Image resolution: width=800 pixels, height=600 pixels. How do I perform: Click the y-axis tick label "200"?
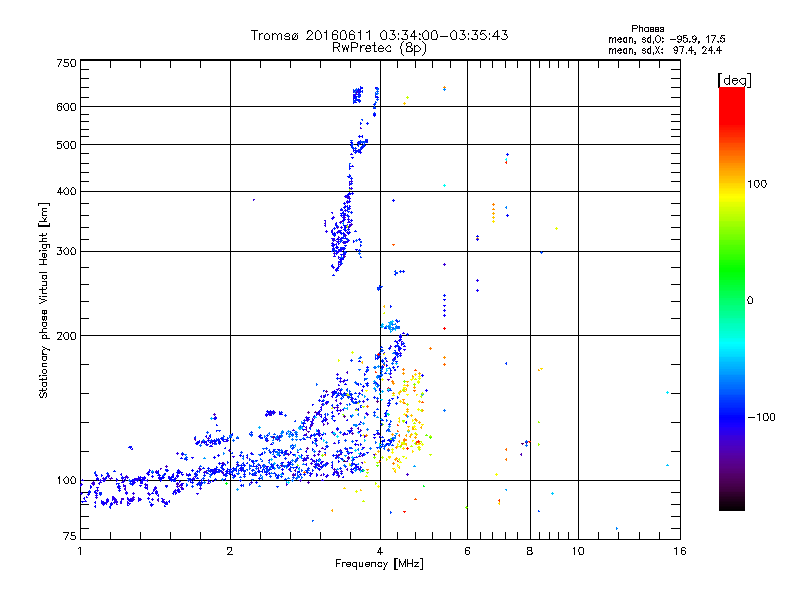66,336
